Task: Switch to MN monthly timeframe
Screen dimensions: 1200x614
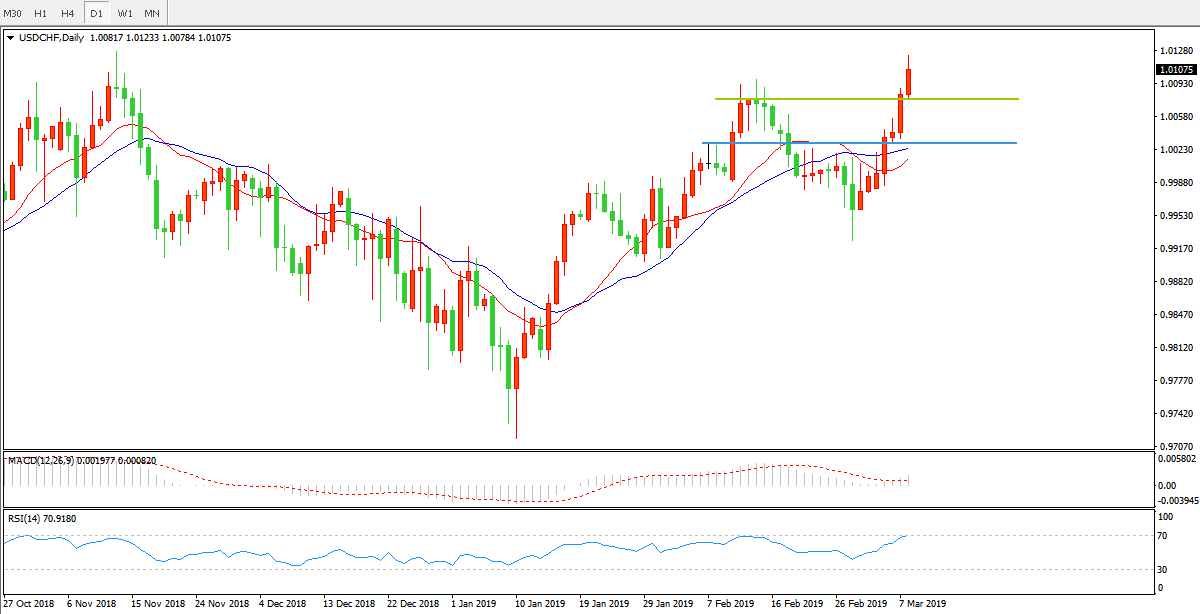Action: pos(151,13)
